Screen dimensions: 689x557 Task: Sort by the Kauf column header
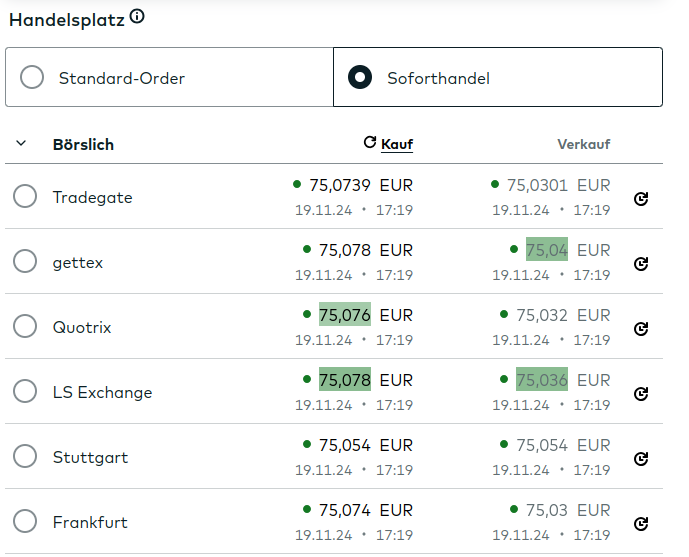tap(397, 144)
